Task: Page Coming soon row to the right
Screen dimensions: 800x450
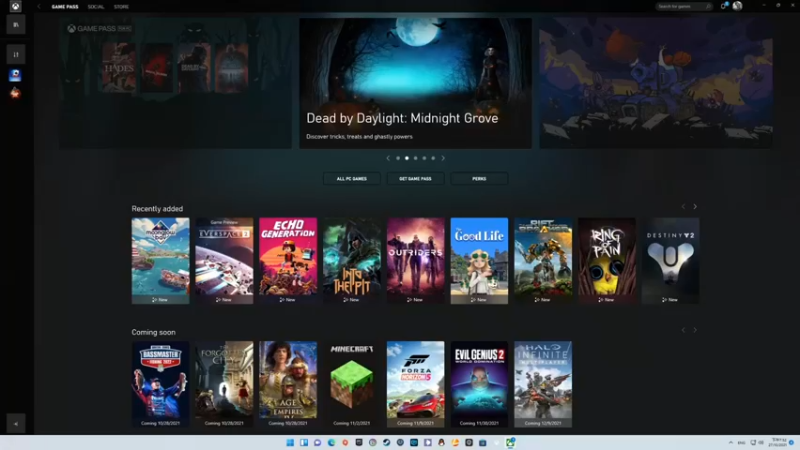Action: (695, 330)
